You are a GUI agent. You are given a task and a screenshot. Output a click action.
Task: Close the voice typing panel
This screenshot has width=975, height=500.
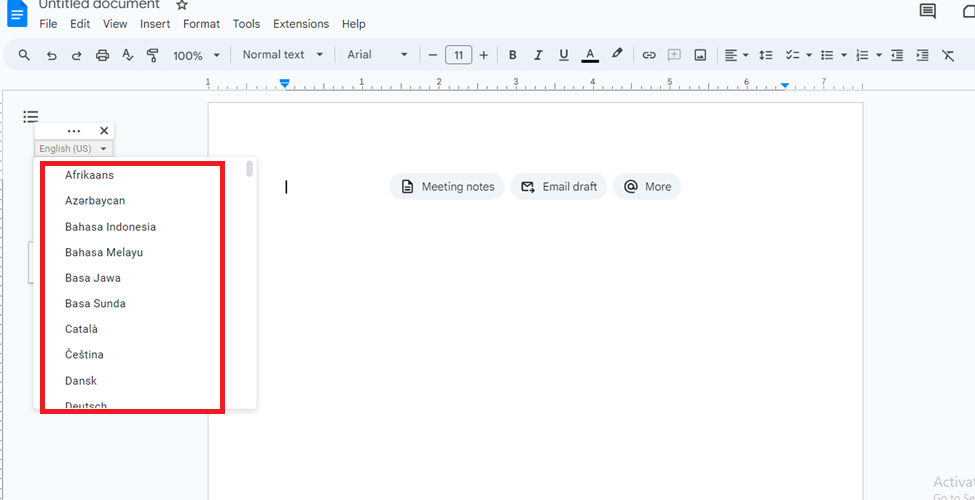click(104, 131)
